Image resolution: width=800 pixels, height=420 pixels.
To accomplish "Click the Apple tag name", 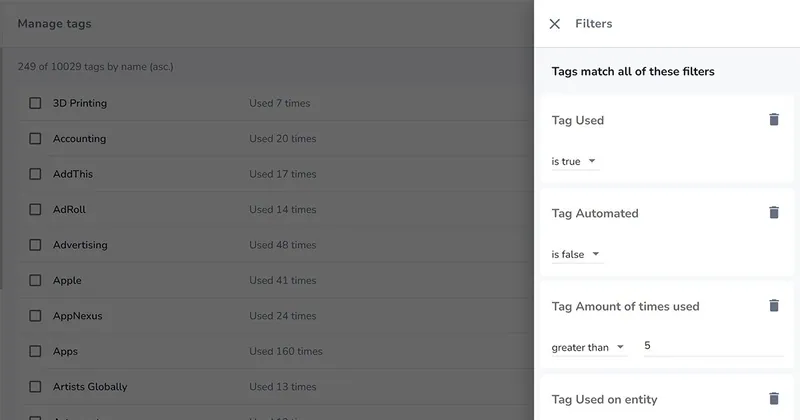I will pos(67,281).
